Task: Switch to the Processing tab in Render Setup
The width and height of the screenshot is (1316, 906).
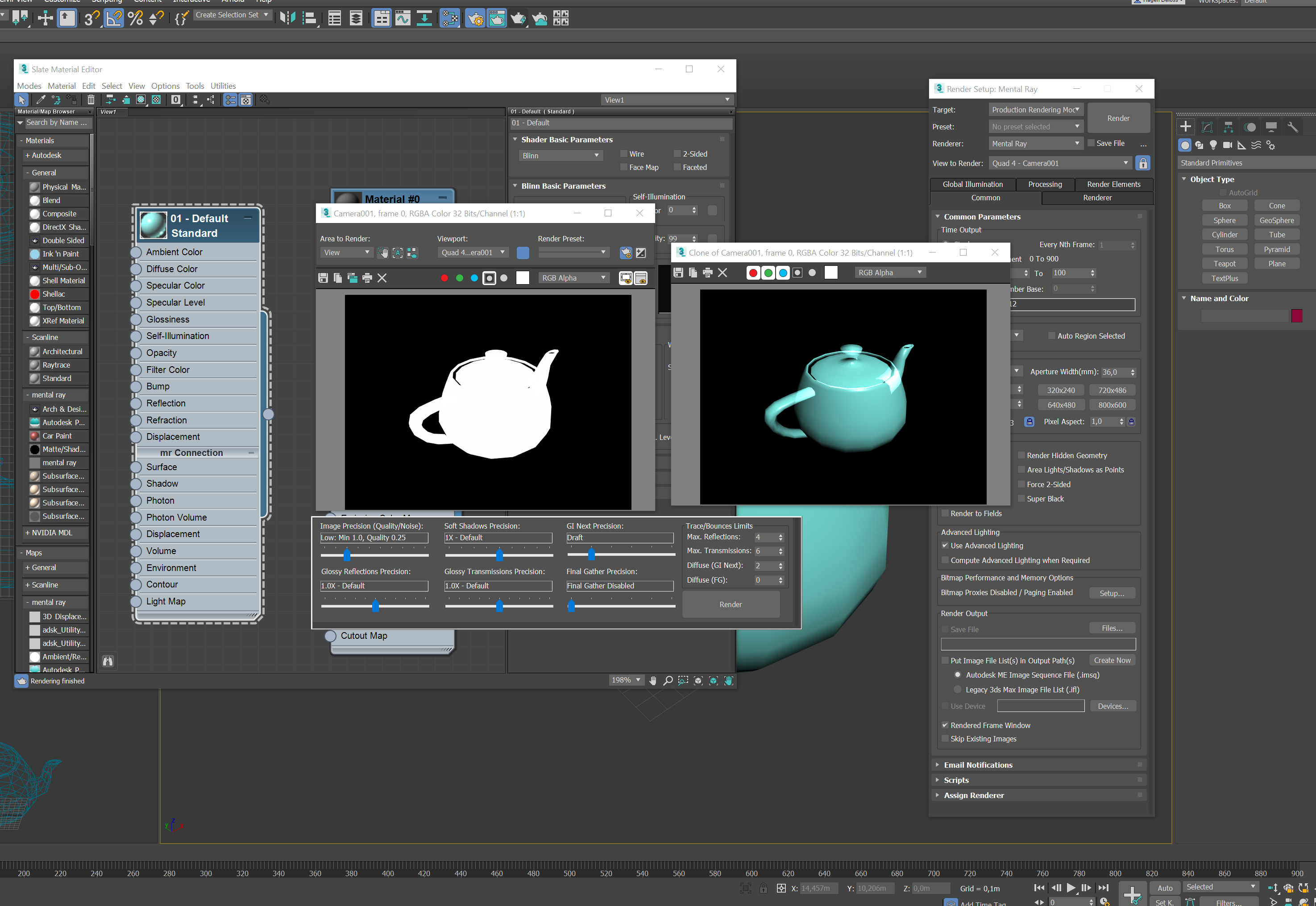Action: pyautogui.click(x=1045, y=184)
